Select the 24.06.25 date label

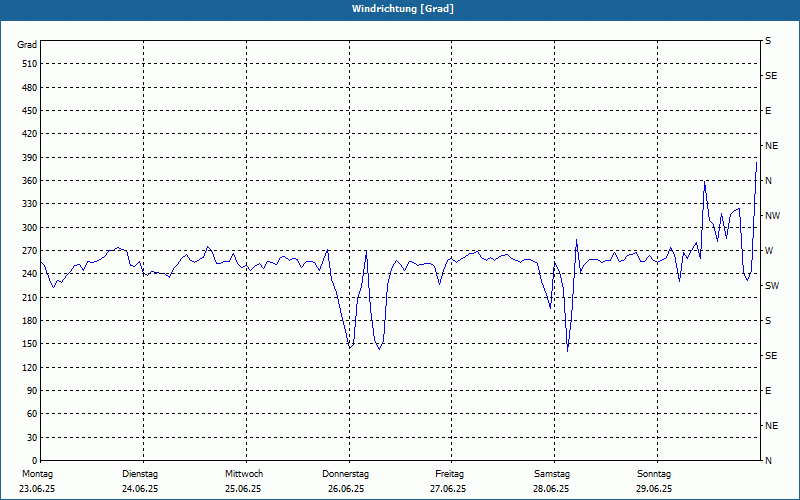point(140,489)
